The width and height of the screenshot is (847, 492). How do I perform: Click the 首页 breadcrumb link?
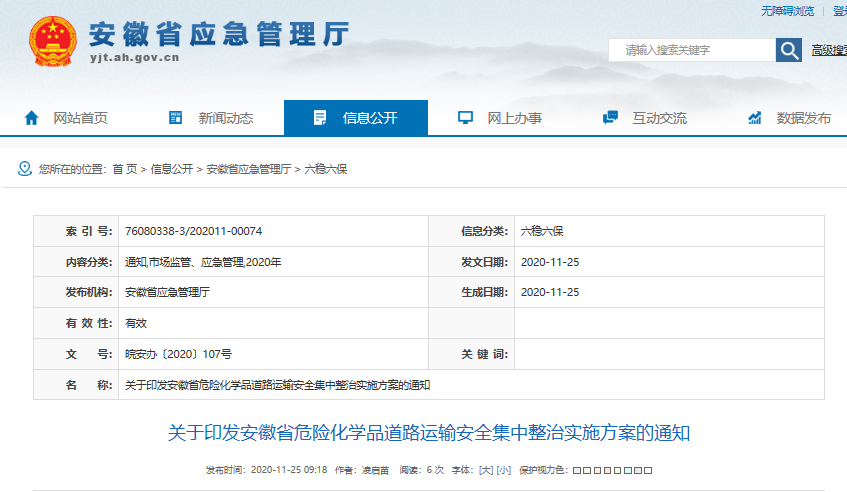point(125,169)
